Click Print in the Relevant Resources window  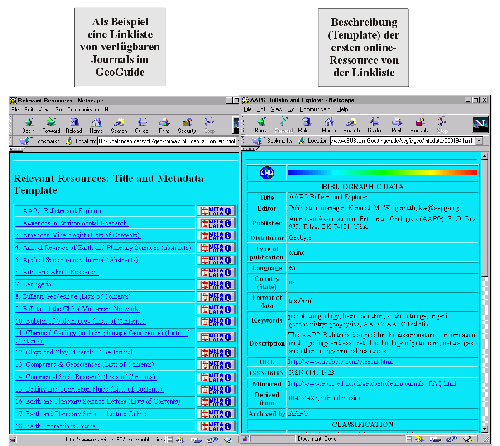pos(164,126)
